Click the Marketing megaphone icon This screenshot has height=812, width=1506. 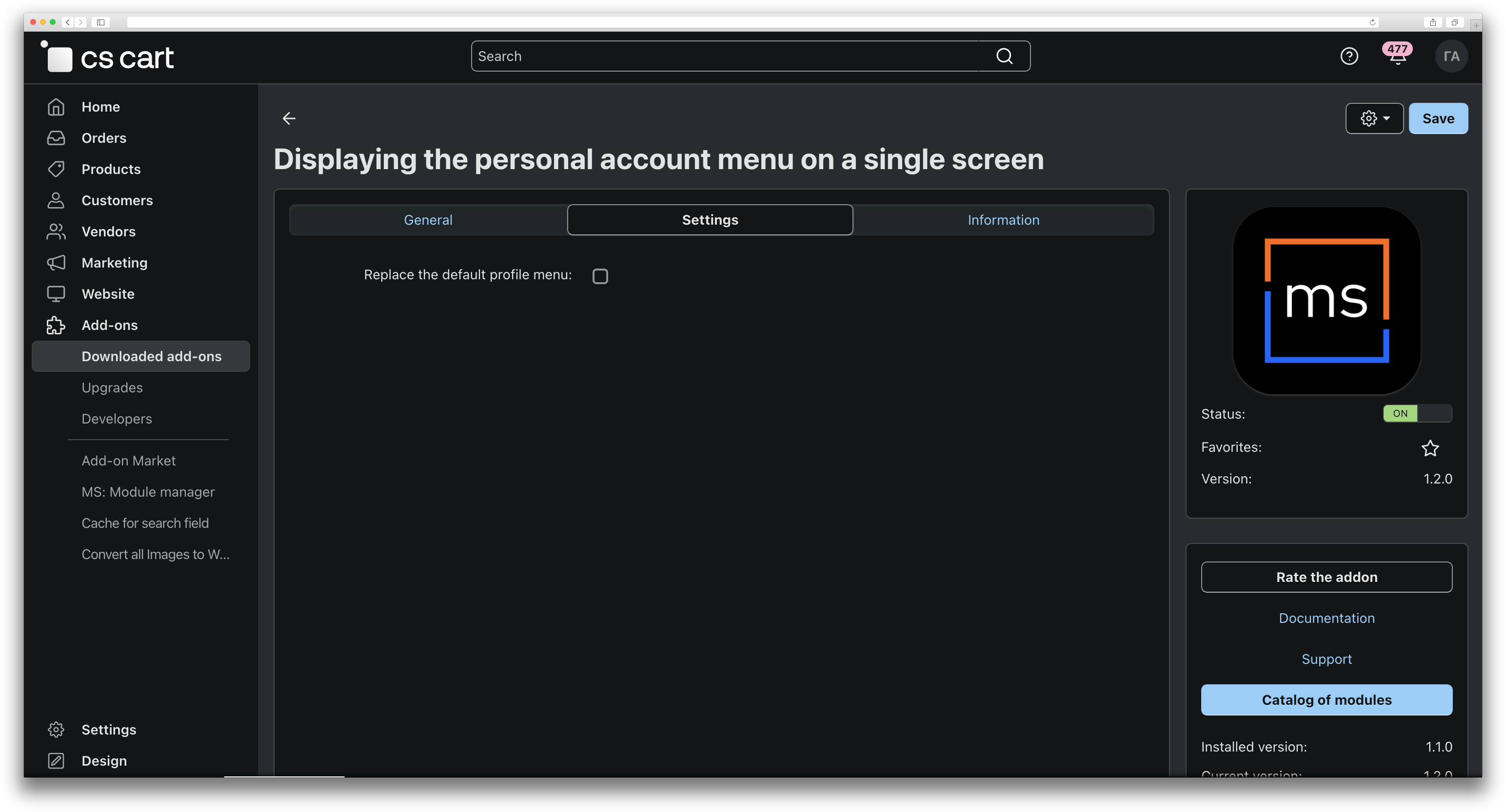pos(56,263)
